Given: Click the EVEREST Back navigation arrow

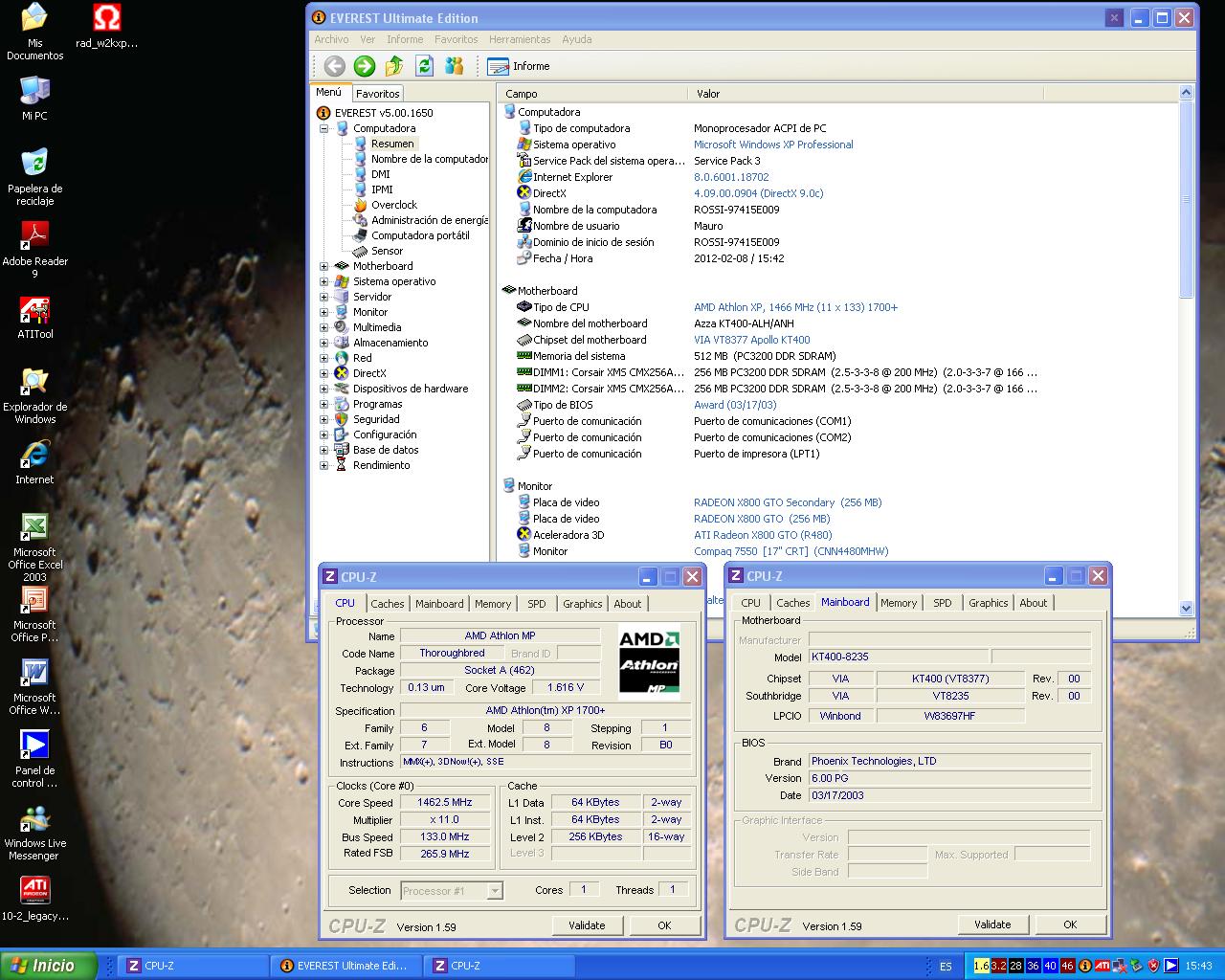Looking at the screenshot, I should click(334, 66).
